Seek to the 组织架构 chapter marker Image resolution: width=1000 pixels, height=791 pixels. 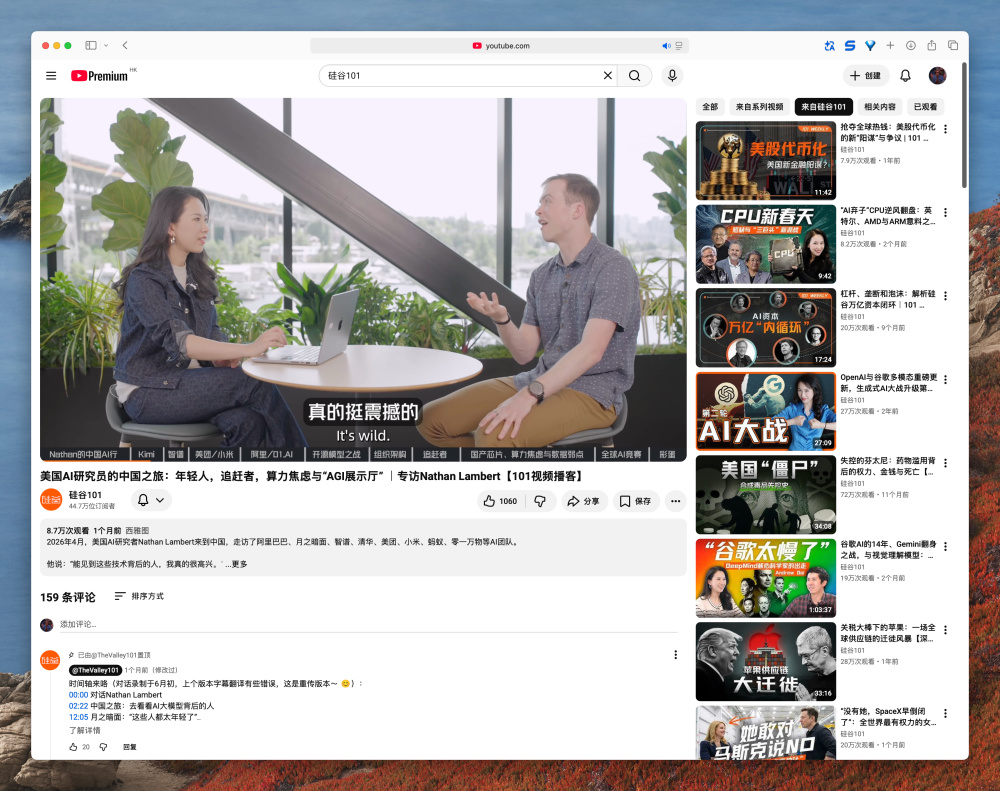[x=390, y=454]
